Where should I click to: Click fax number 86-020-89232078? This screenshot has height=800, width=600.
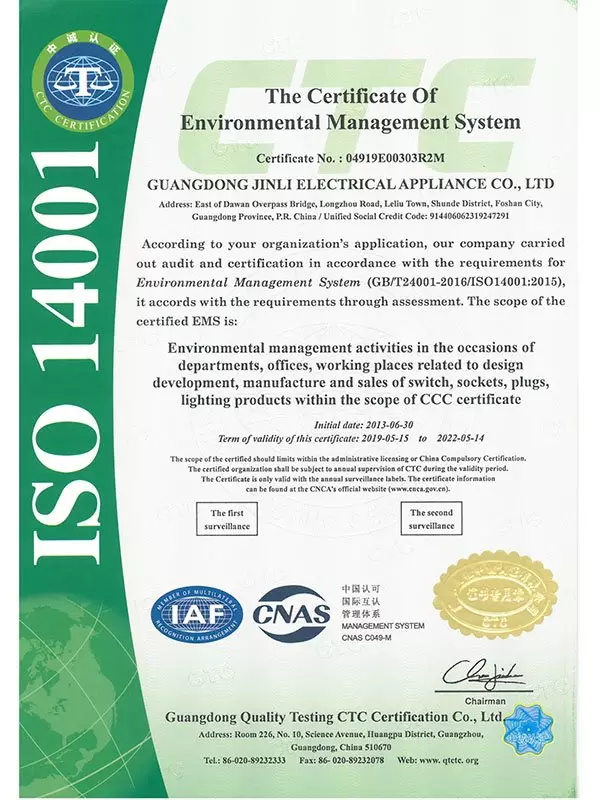(x=352, y=760)
